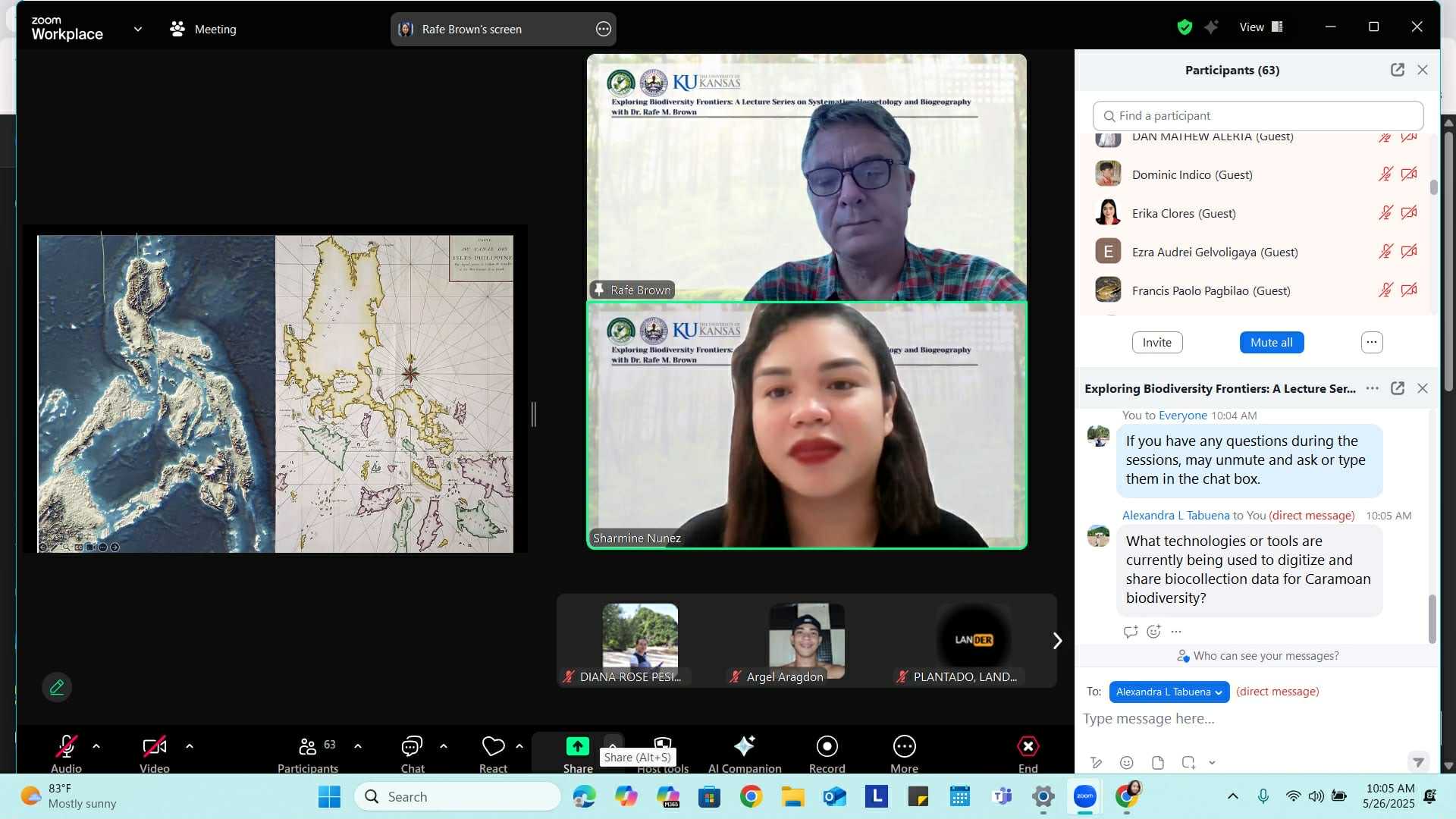Screen dimensions: 1456x819
Task: Expand Zoom Workplace dropdown arrow
Action: [x=137, y=29]
